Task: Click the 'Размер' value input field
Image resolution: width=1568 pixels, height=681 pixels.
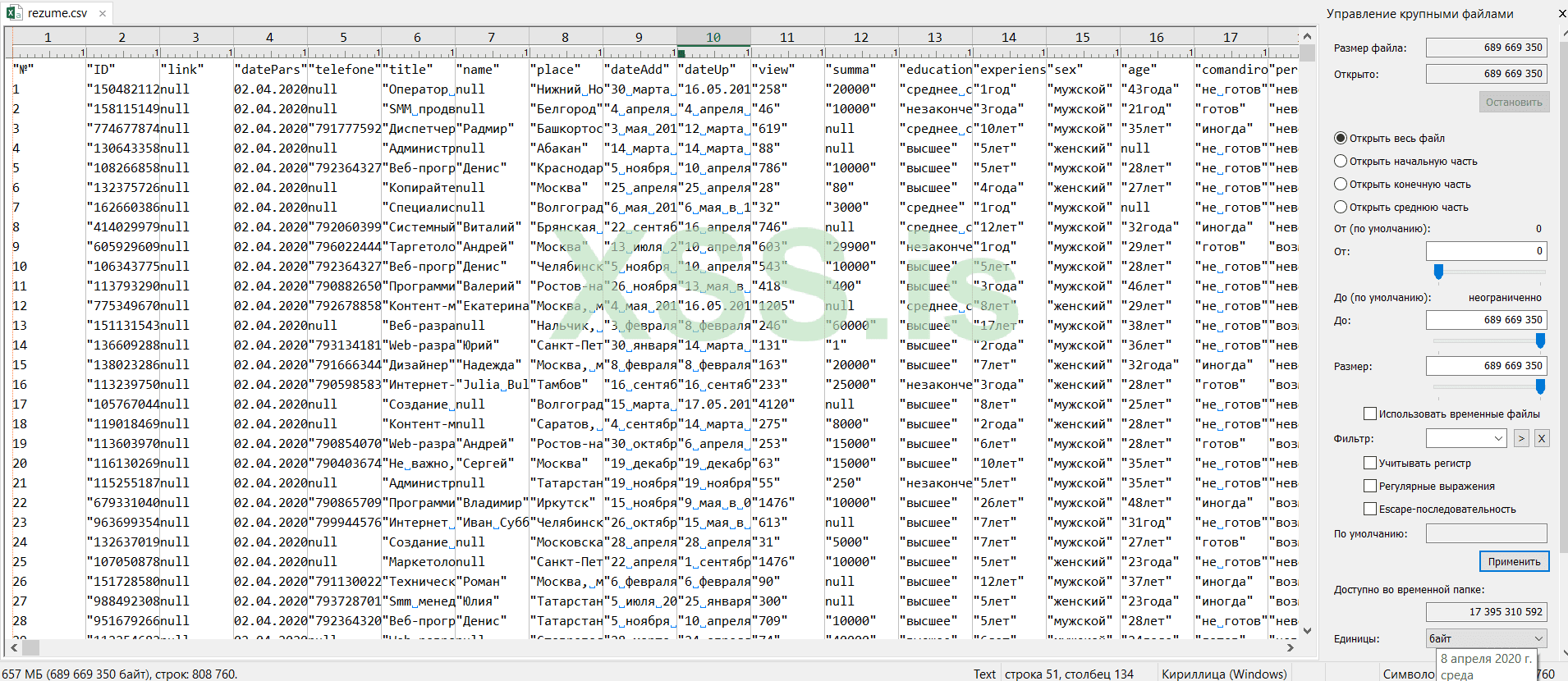Action: [x=1487, y=366]
